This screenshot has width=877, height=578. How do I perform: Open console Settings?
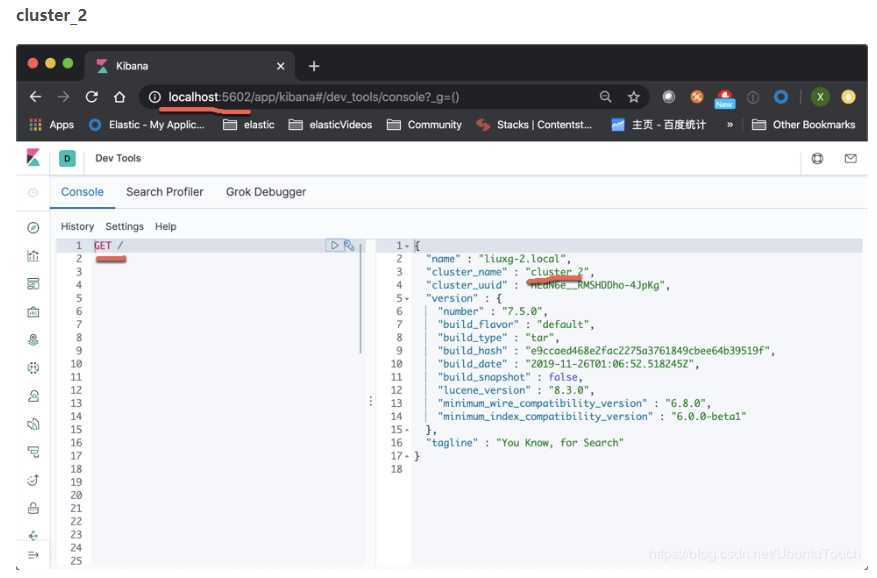124,226
